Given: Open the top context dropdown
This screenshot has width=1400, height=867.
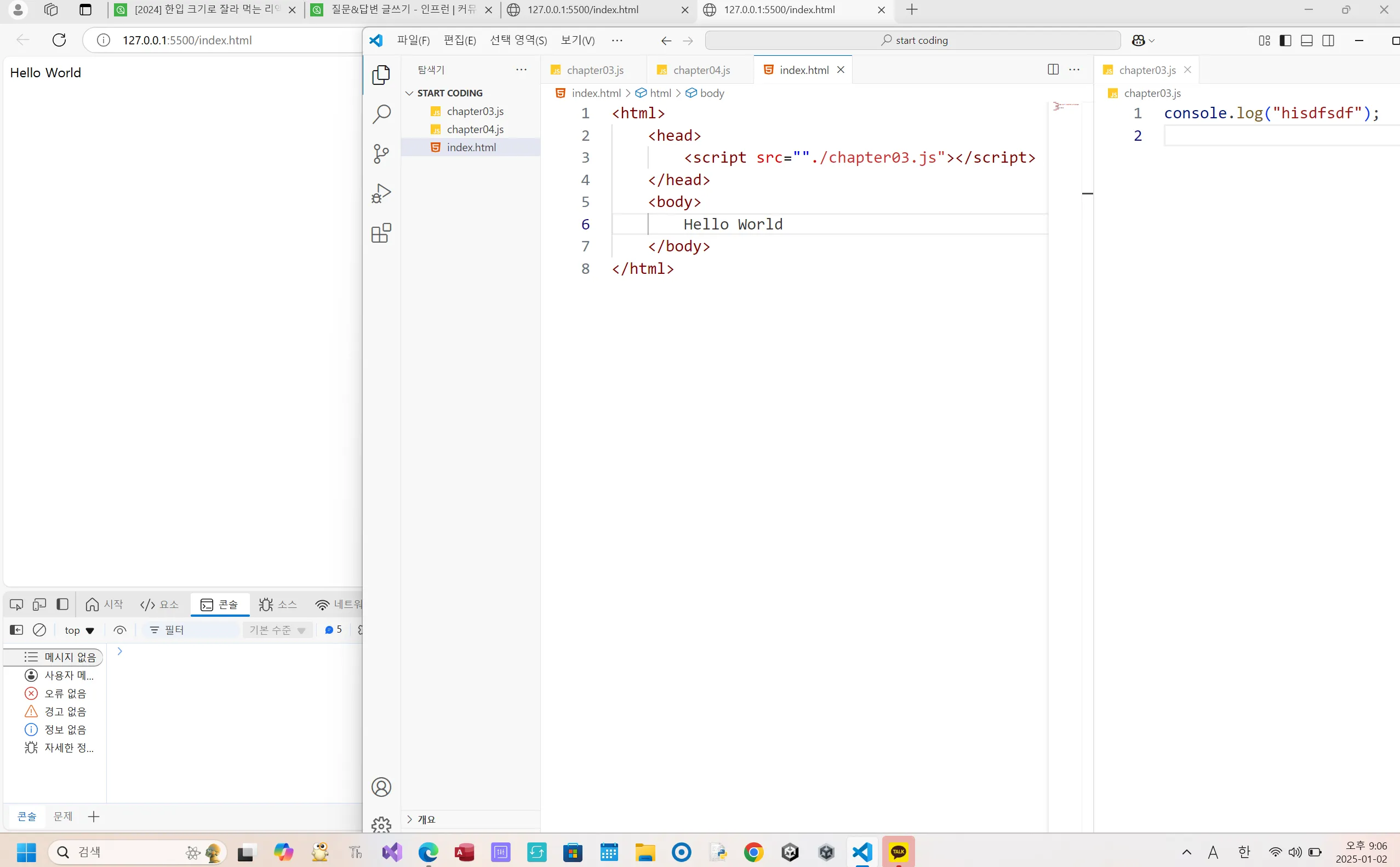Looking at the screenshot, I should point(79,630).
